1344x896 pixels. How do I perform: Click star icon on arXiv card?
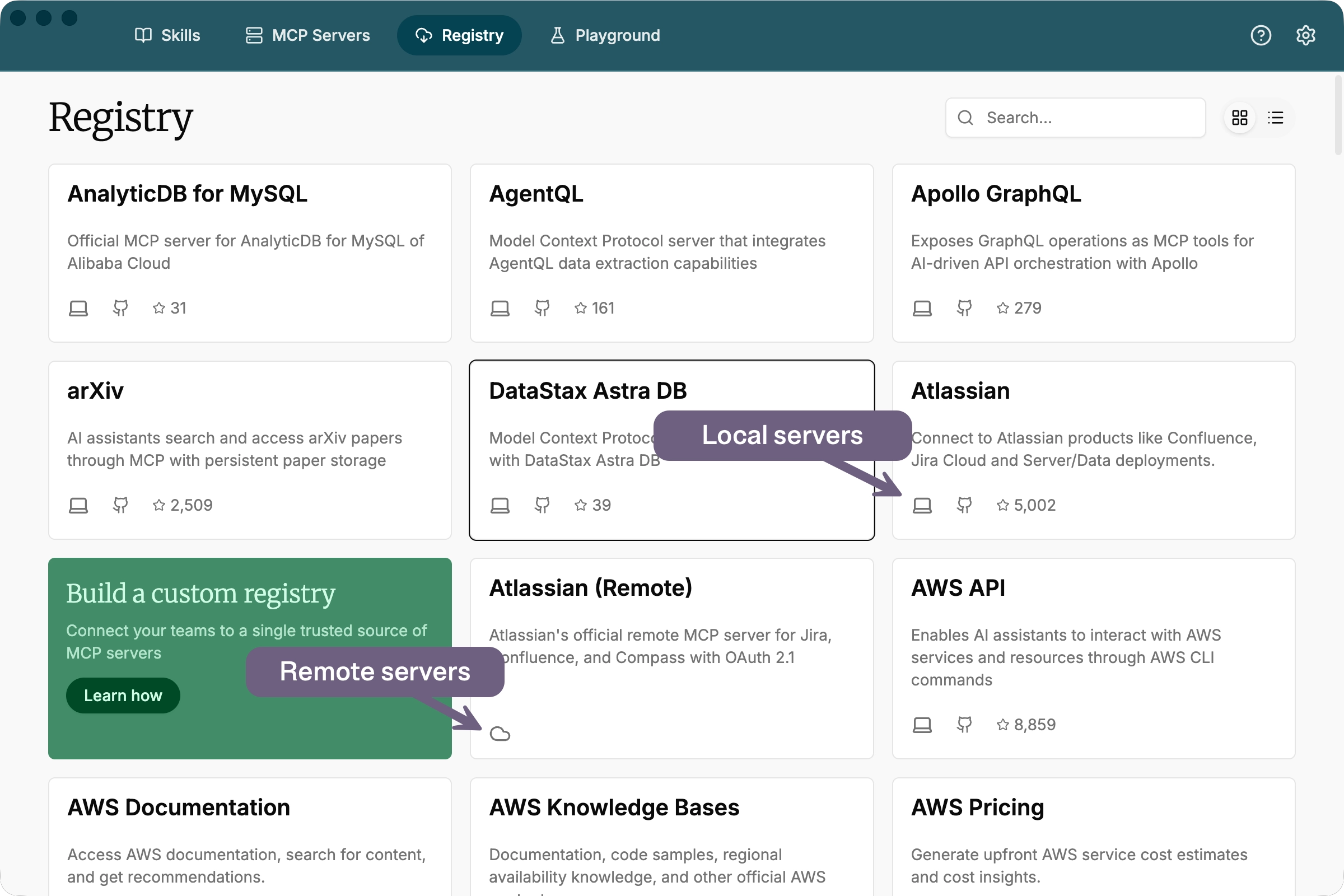pyautogui.click(x=159, y=506)
